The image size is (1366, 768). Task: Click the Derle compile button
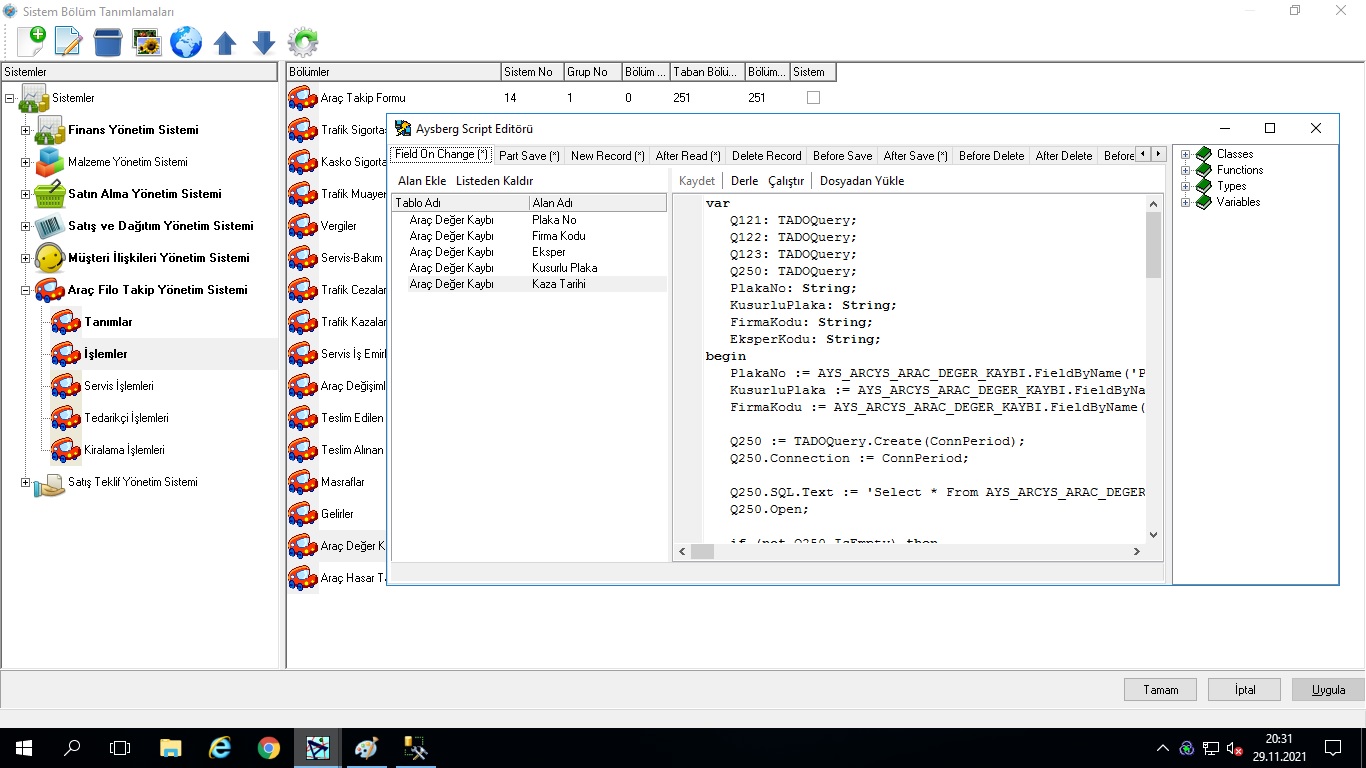click(x=744, y=181)
